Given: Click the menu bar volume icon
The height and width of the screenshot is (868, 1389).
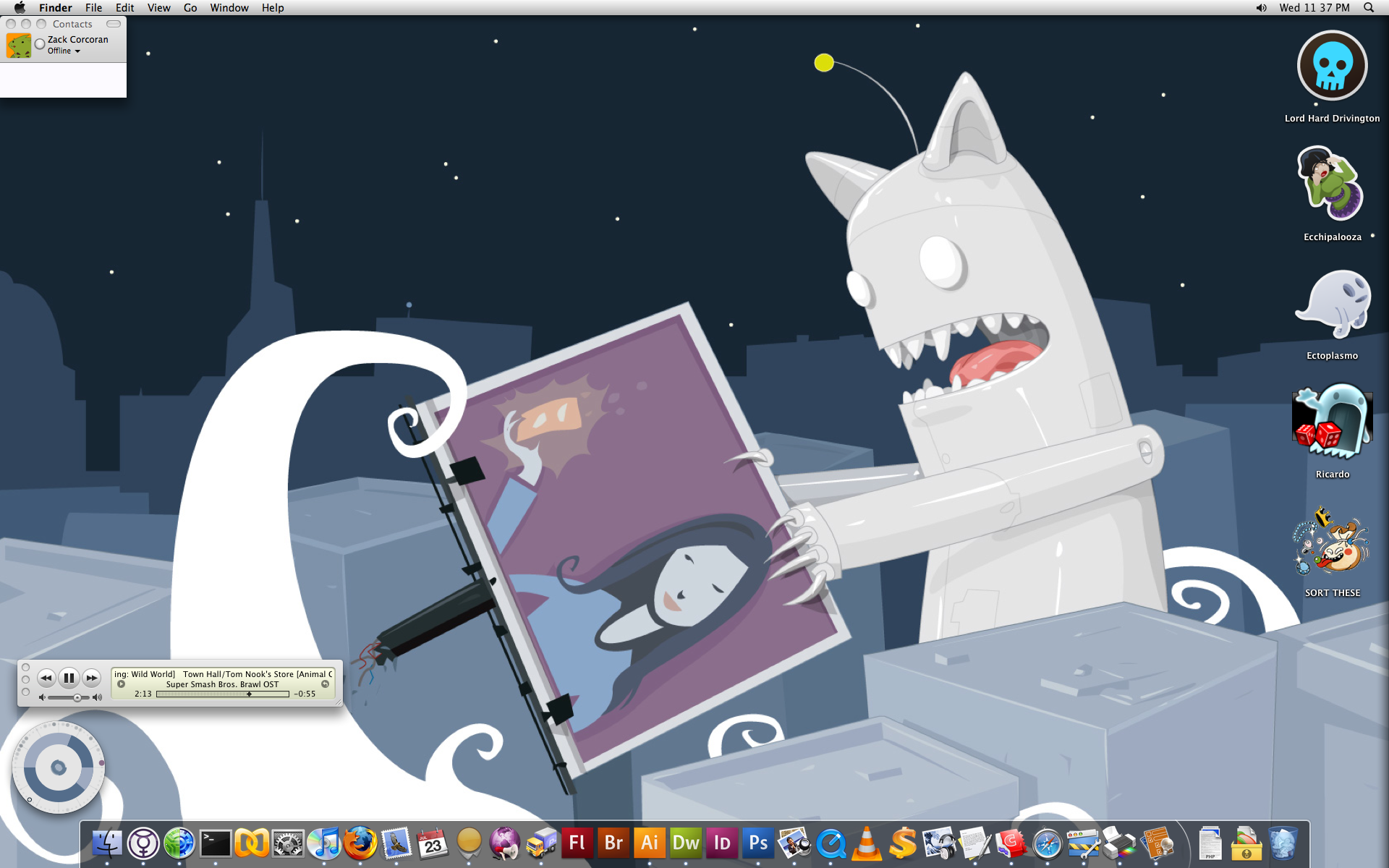Looking at the screenshot, I should click(x=1261, y=7).
